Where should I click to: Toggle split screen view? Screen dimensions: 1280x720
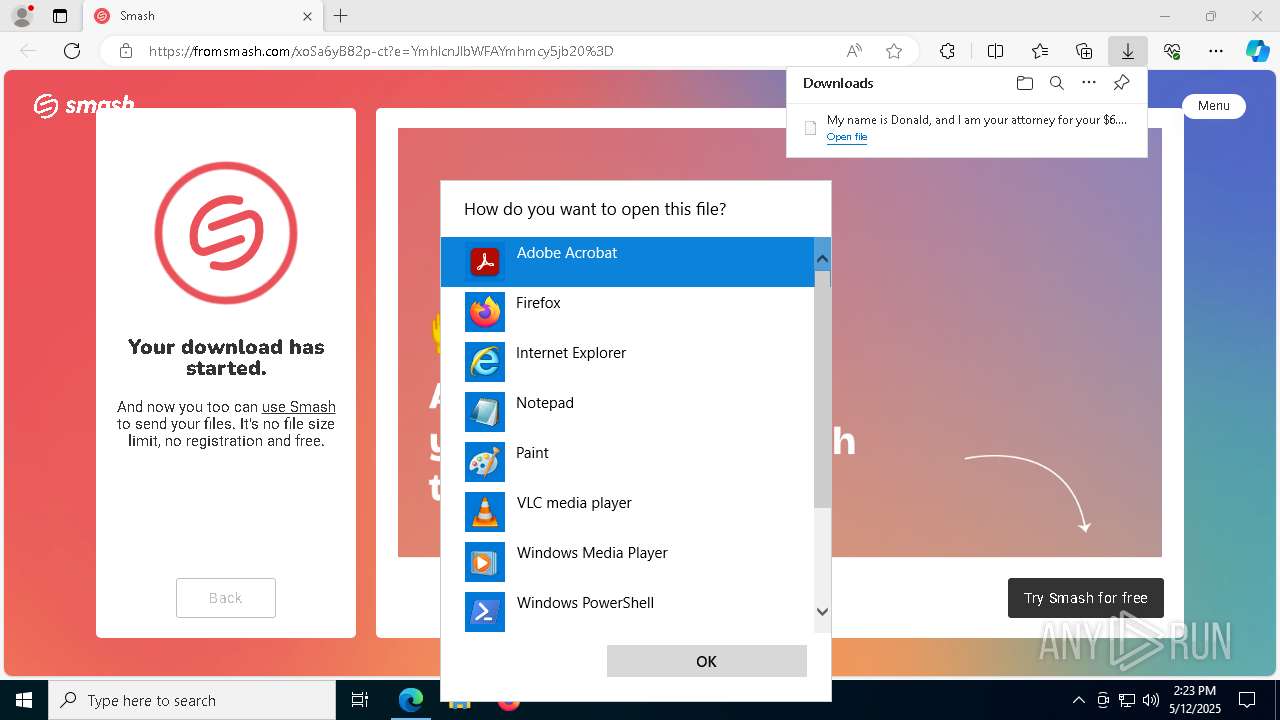pyautogui.click(x=995, y=51)
